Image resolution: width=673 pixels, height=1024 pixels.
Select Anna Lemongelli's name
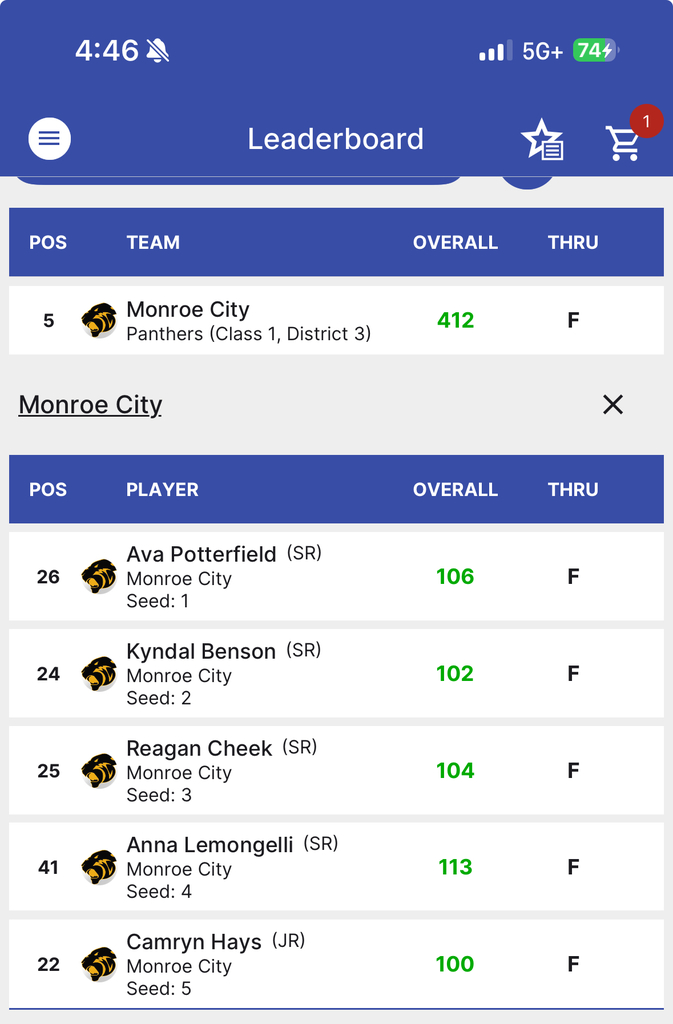coord(210,845)
